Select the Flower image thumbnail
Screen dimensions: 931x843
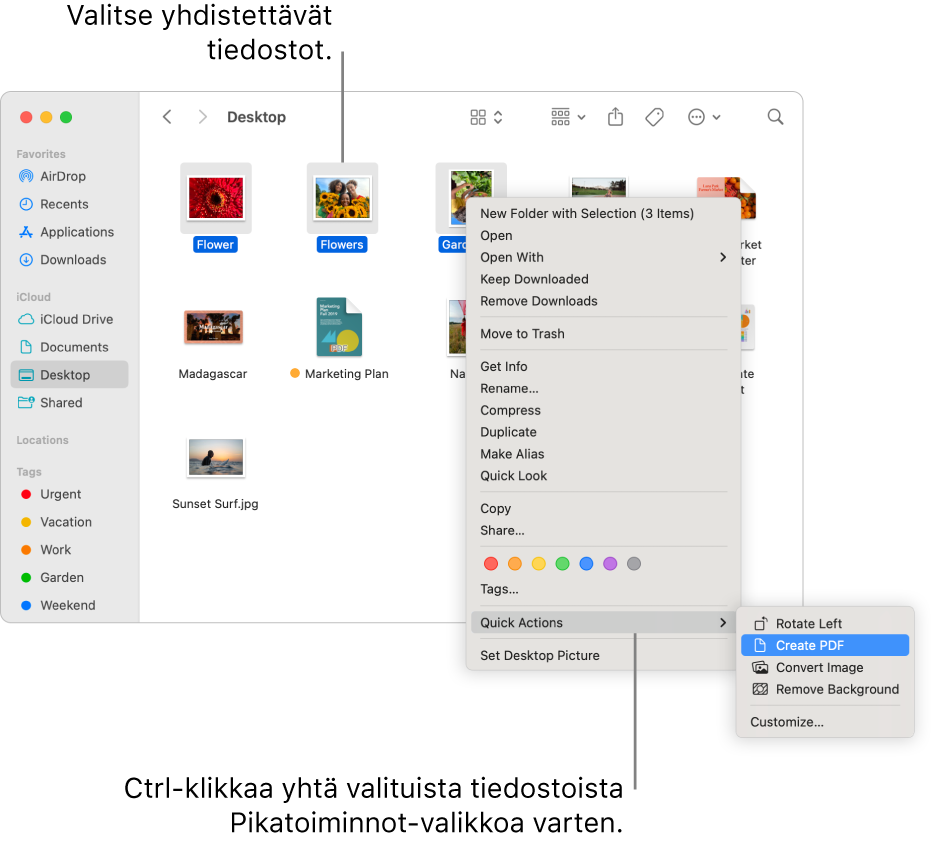[x=216, y=198]
